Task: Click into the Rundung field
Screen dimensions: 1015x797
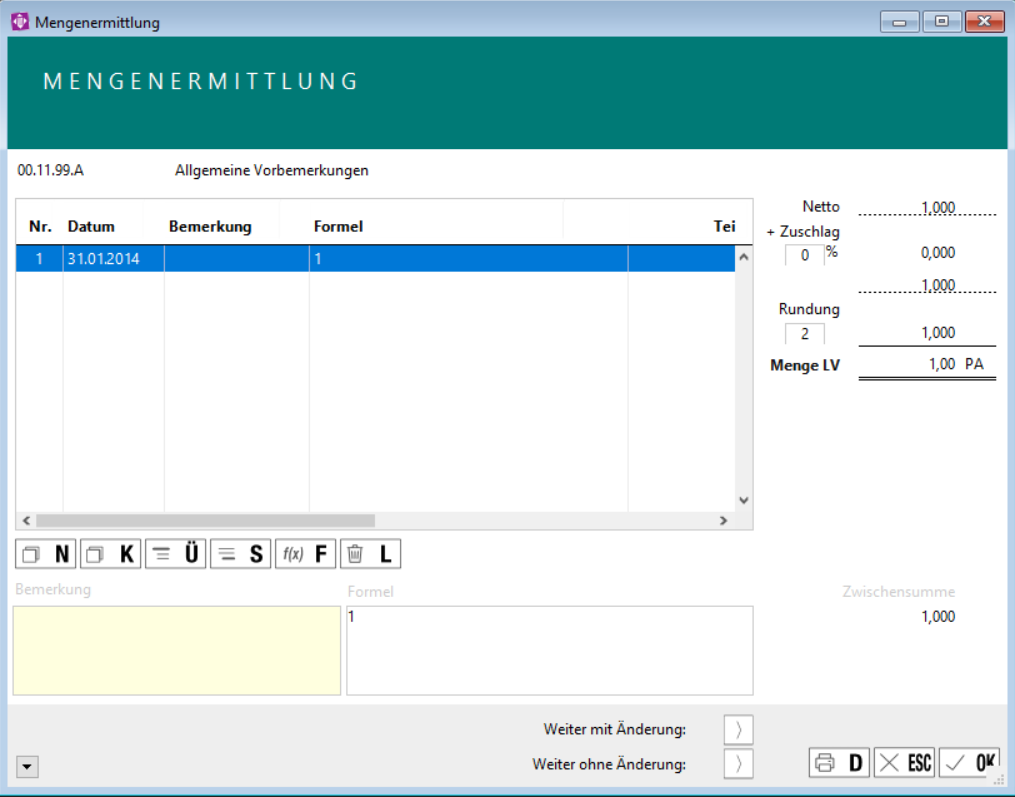Action: [805, 334]
